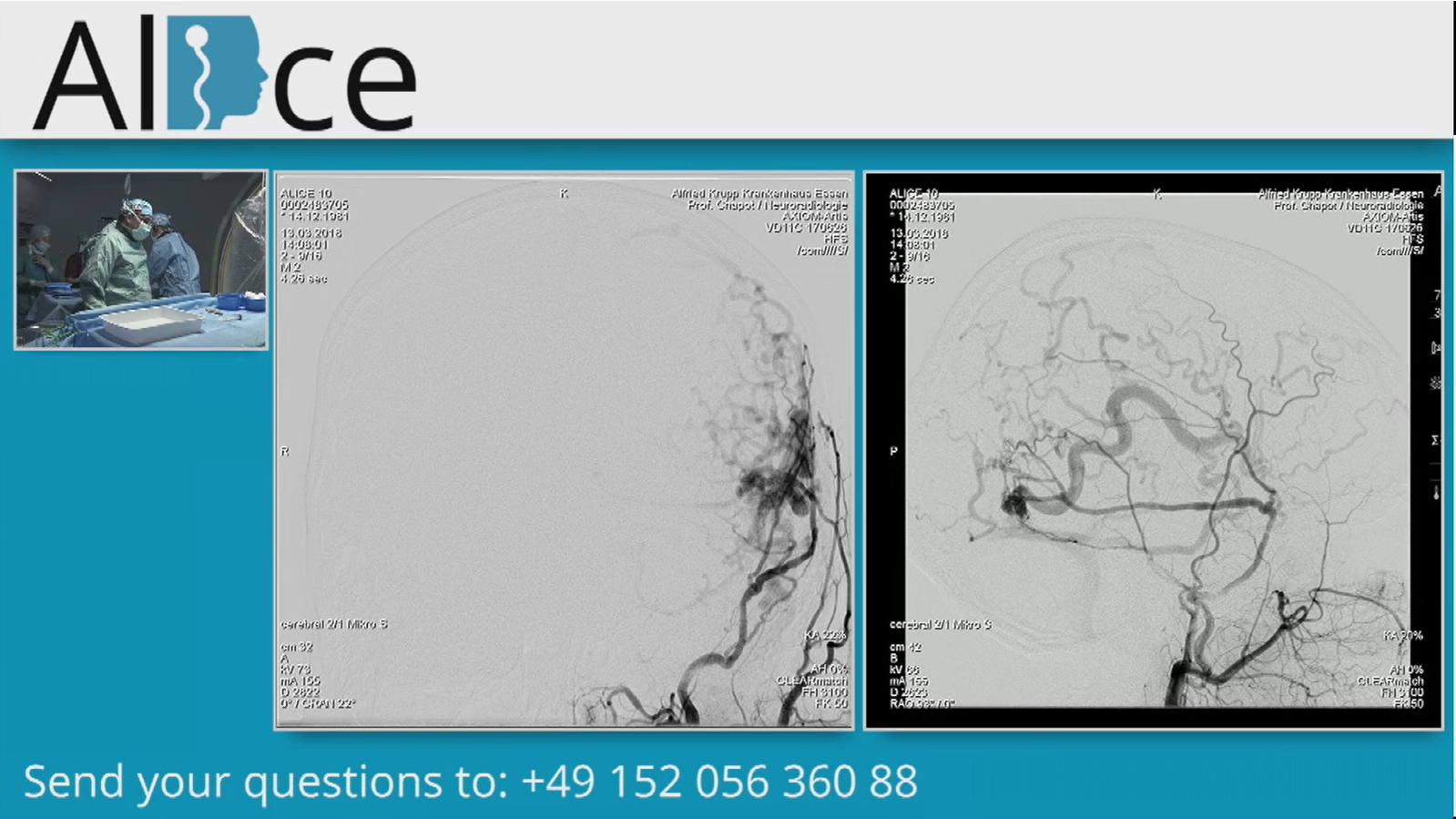Select the frontal view angiogram on the left
Image resolution: width=1456 pixels, height=819 pixels.
point(564,451)
